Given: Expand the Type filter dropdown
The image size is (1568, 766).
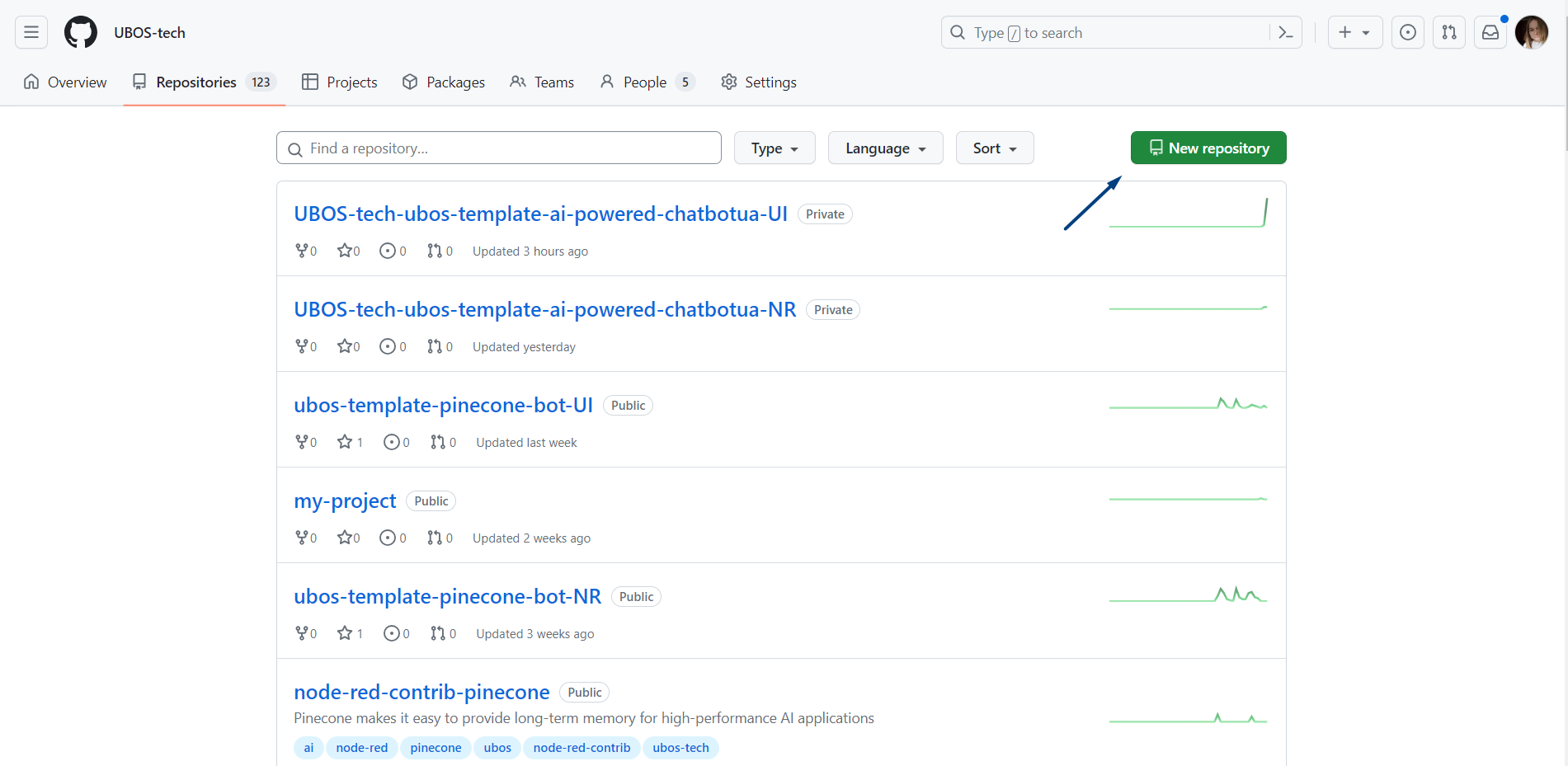Looking at the screenshot, I should pos(775,148).
